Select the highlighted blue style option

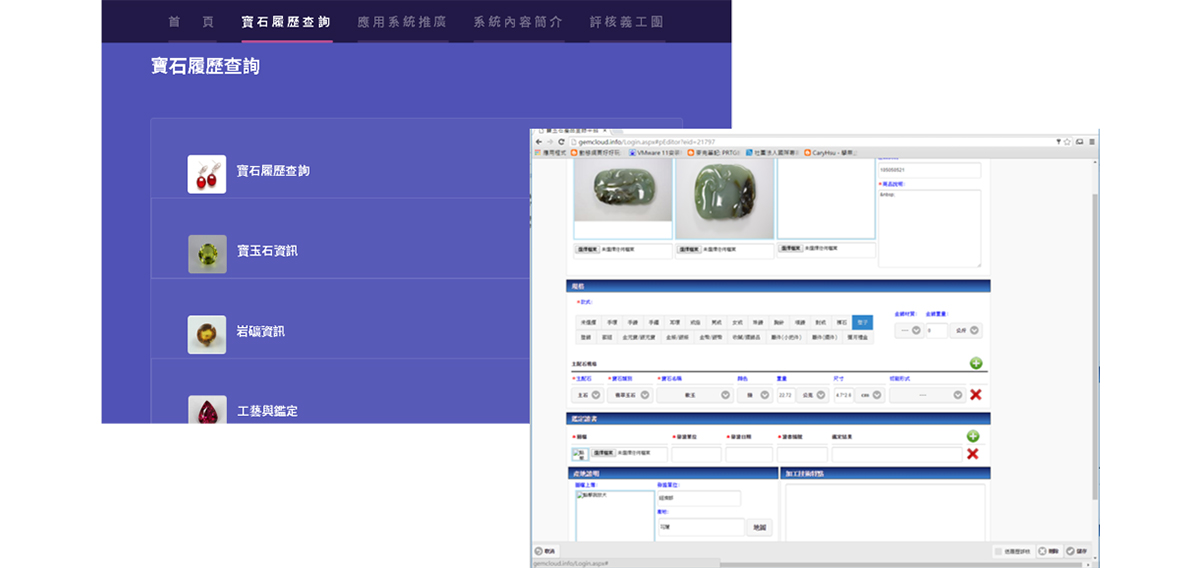pyautogui.click(x=862, y=323)
